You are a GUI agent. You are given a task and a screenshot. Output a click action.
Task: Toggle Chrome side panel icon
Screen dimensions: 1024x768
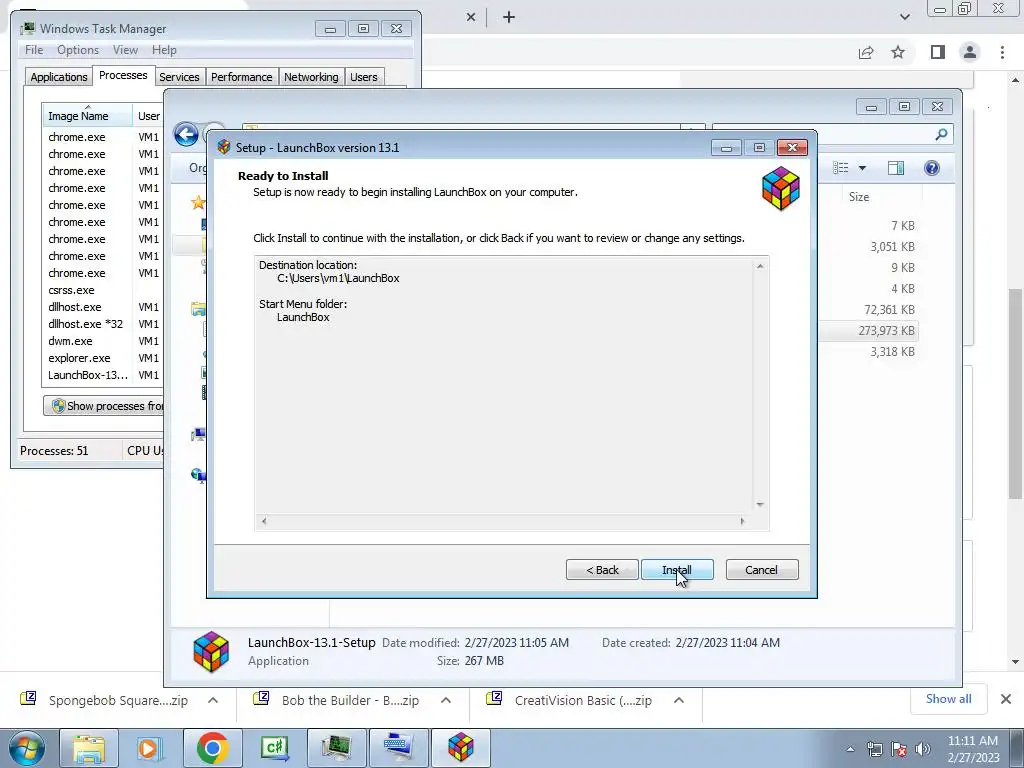[x=938, y=52]
